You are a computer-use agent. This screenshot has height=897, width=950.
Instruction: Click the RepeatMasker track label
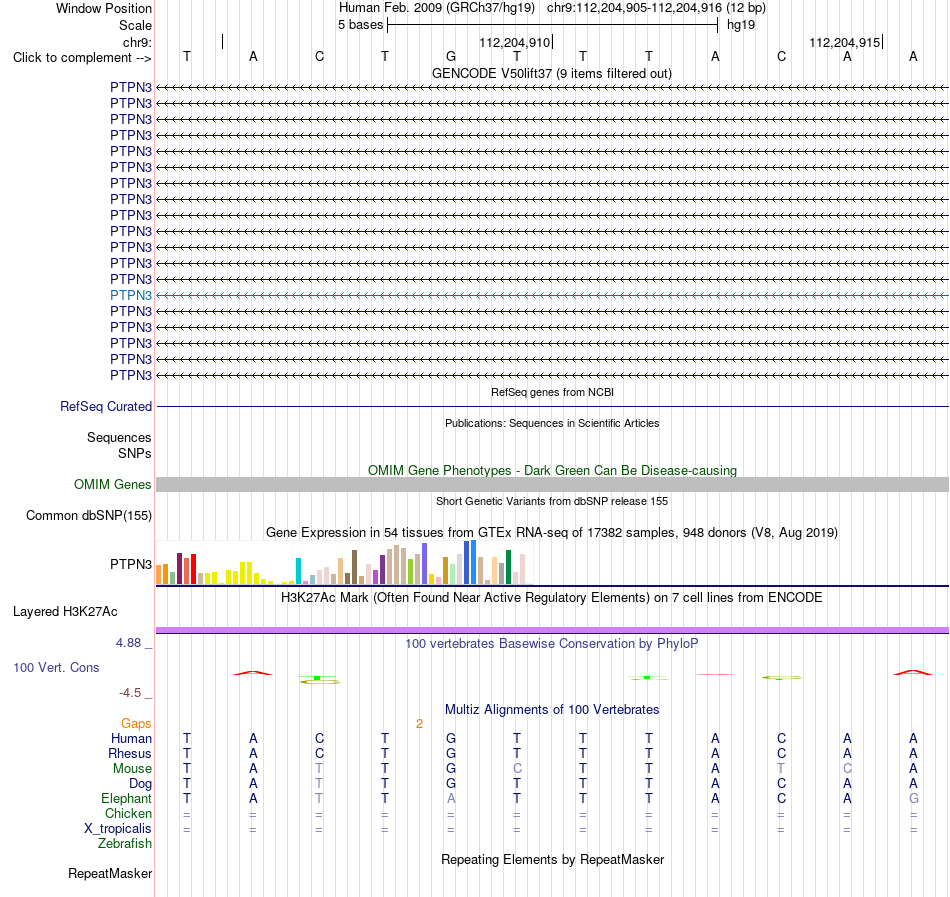[x=110, y=873]
